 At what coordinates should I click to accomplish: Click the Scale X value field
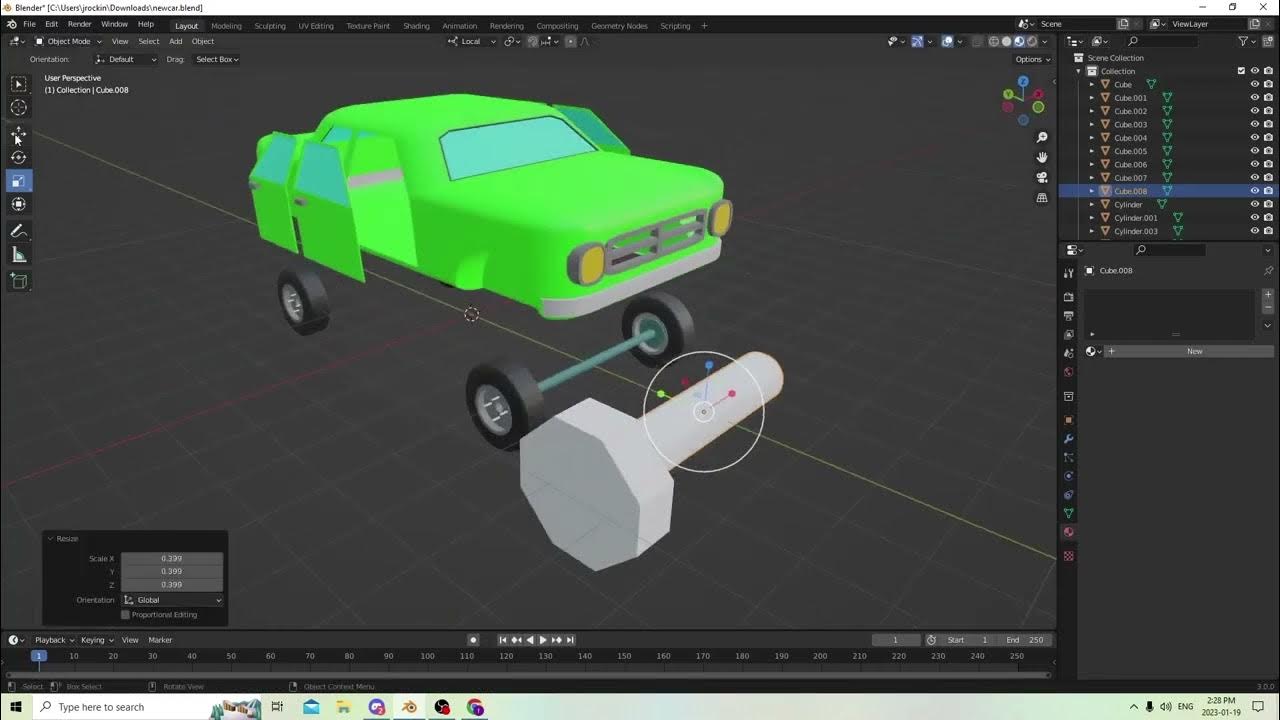[x=172, y=558]
